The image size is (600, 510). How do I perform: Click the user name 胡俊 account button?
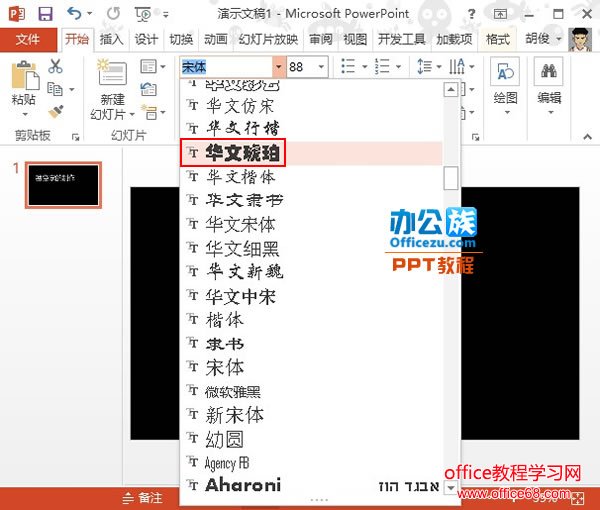pos(543,39)
